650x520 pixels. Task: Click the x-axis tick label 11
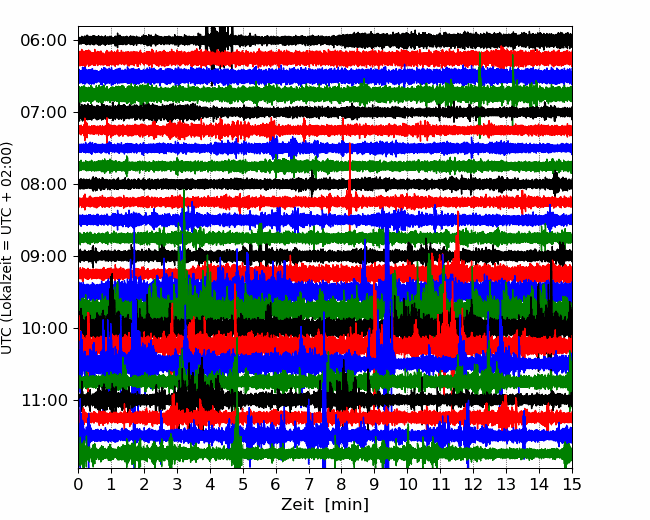tap(441, 484)
